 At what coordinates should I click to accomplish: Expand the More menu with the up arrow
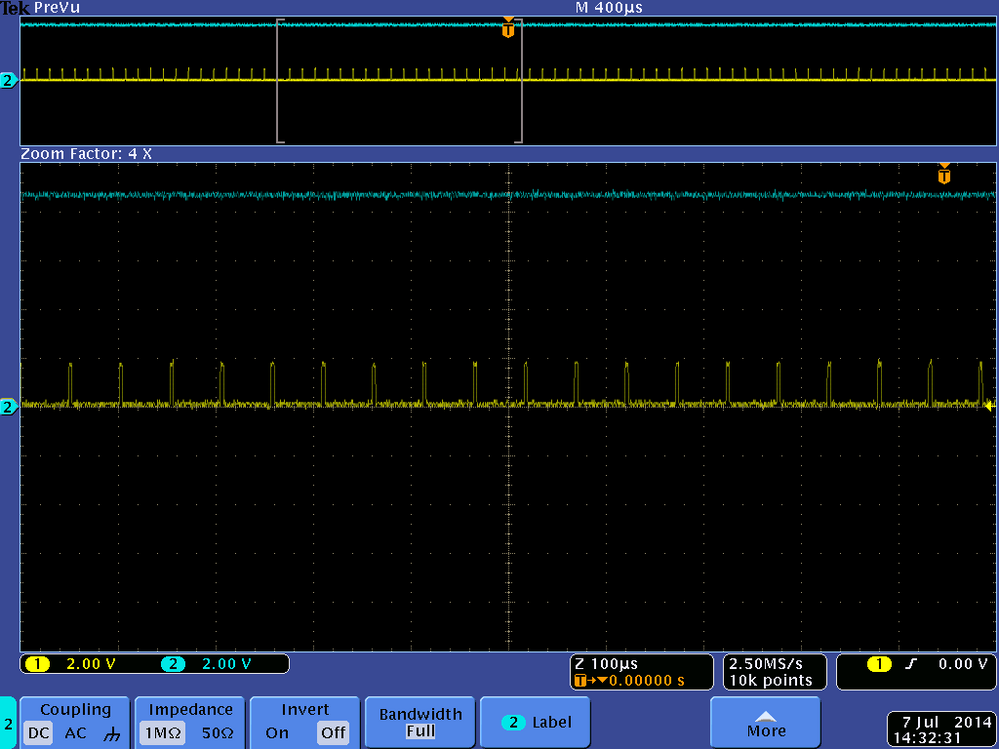click(x=765, y=722)
